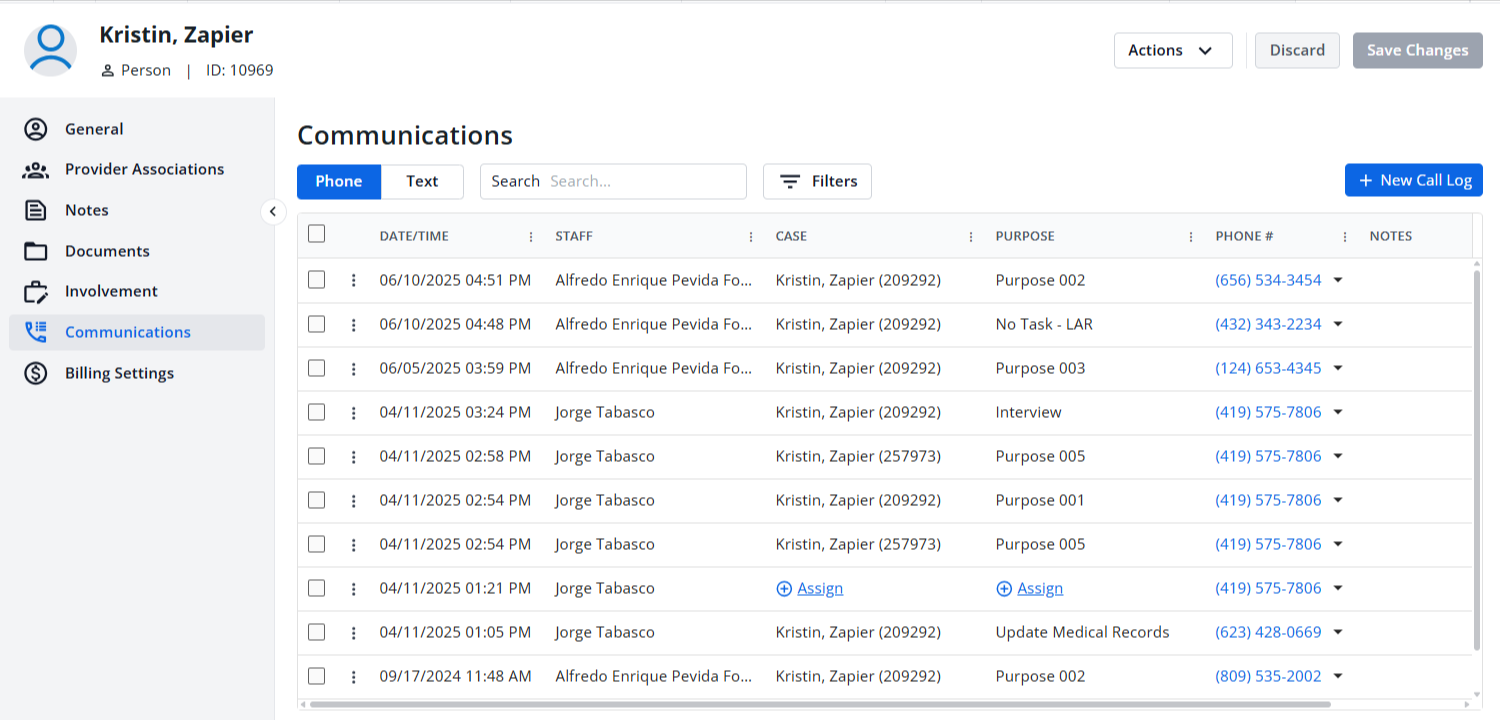Click 'Kristin, Zapier (257973)' in 02:58 PM row
The width and height of the screenshot is (1500, 720).
coord(858,456)
